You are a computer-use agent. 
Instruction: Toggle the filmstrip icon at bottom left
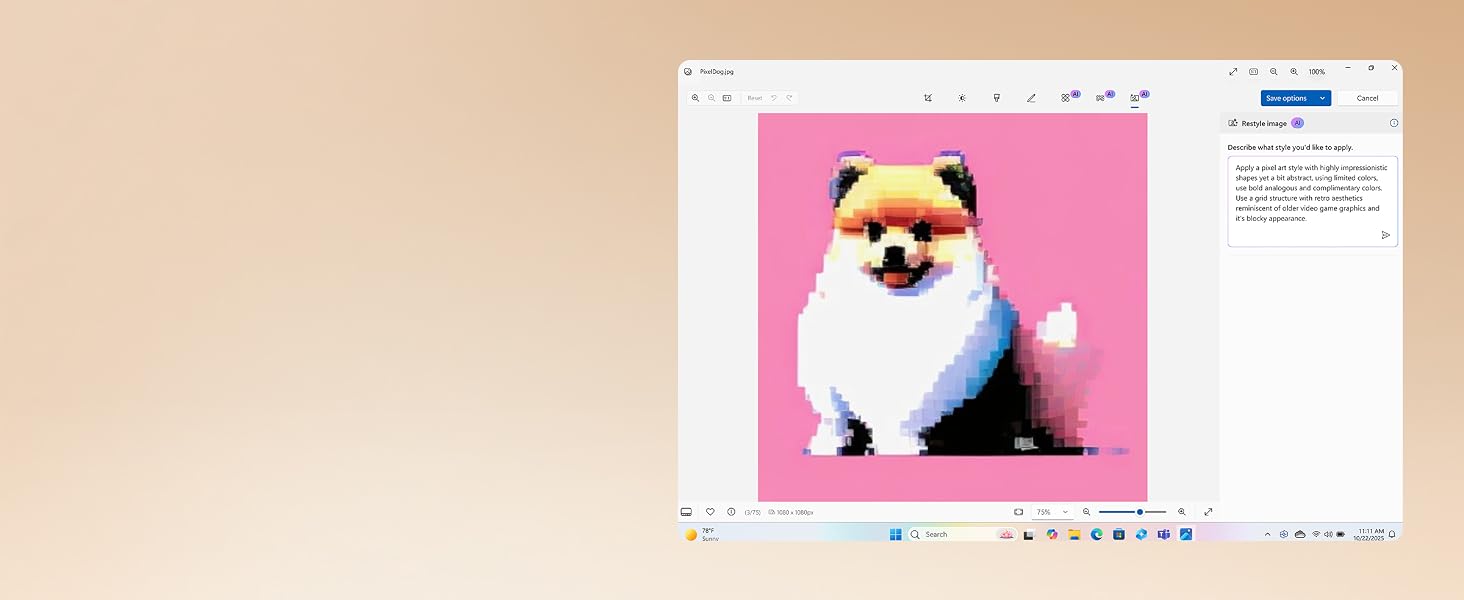point(686,512)
